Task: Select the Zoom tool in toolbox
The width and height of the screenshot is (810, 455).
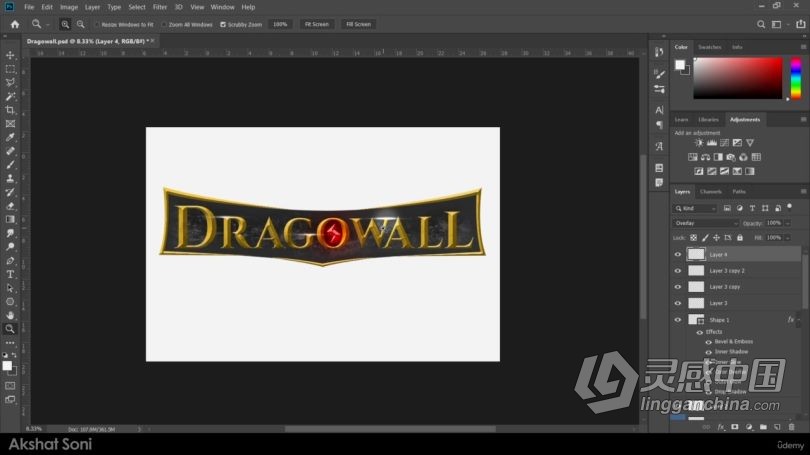Action: pyautogui.click(x=10, y=329)
